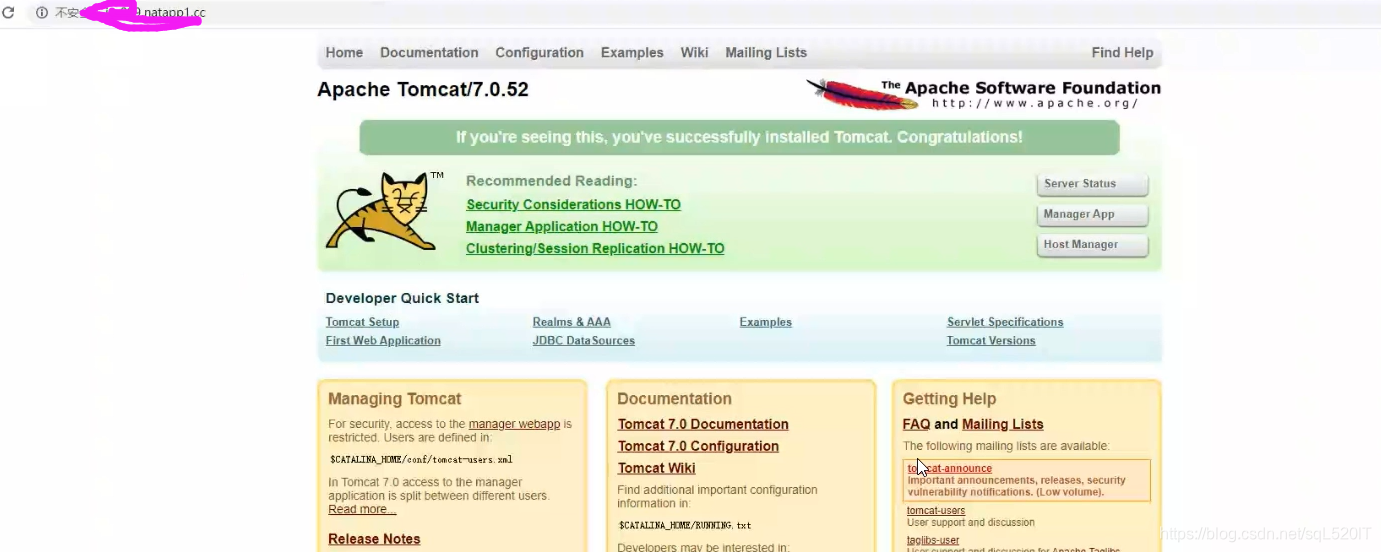Click Find Help in the navigation bar
The width and height of the screenshot is (1381, 552).
coord(1122,53)
